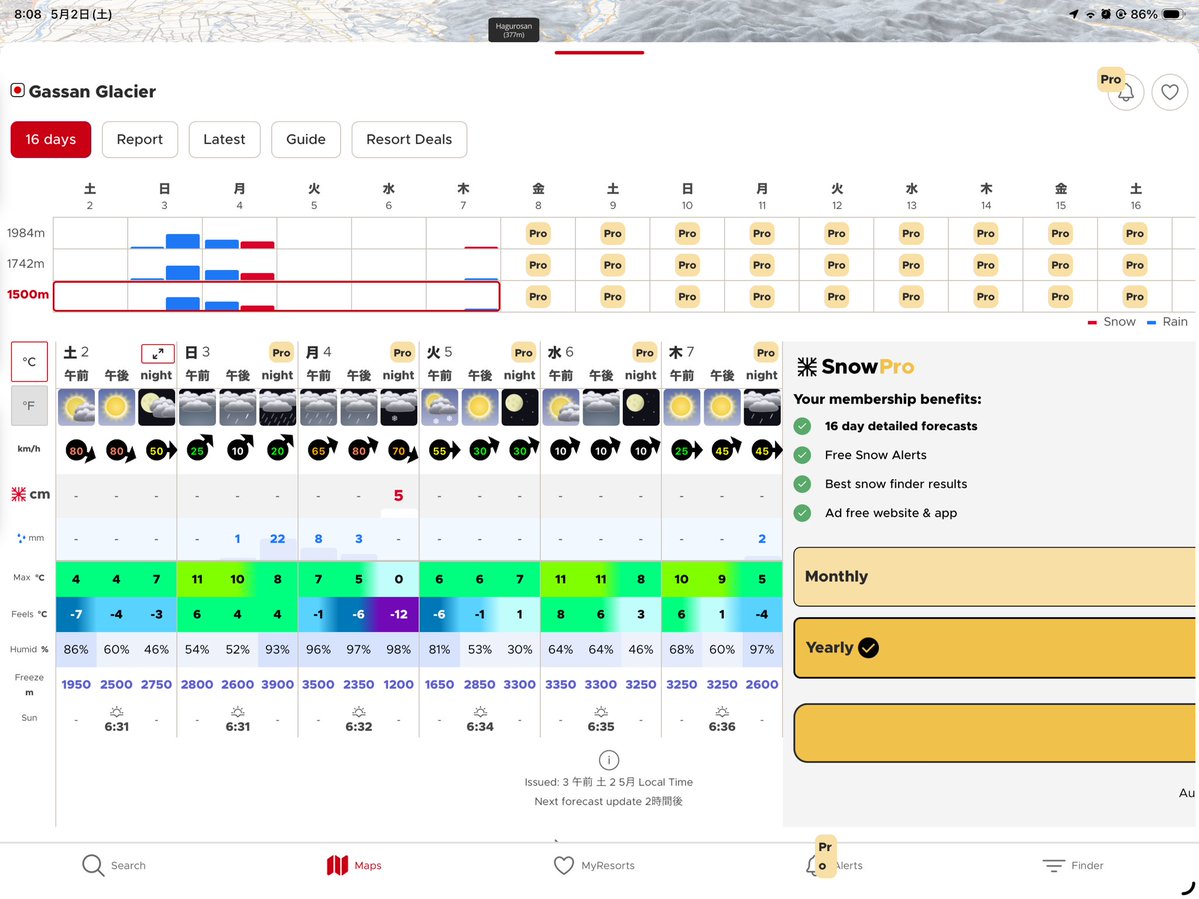
Task: Open the 16 days forecast tab
Action: [x=50, y=139]
